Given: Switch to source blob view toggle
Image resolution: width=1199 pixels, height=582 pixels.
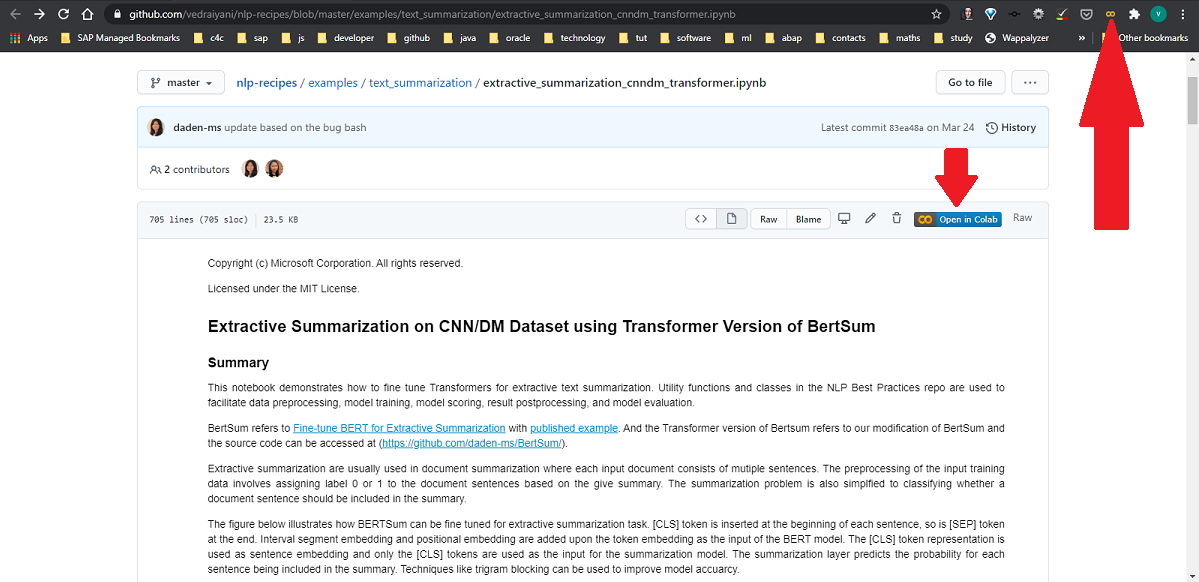Looking at the screenshot, I should (700, 219).
